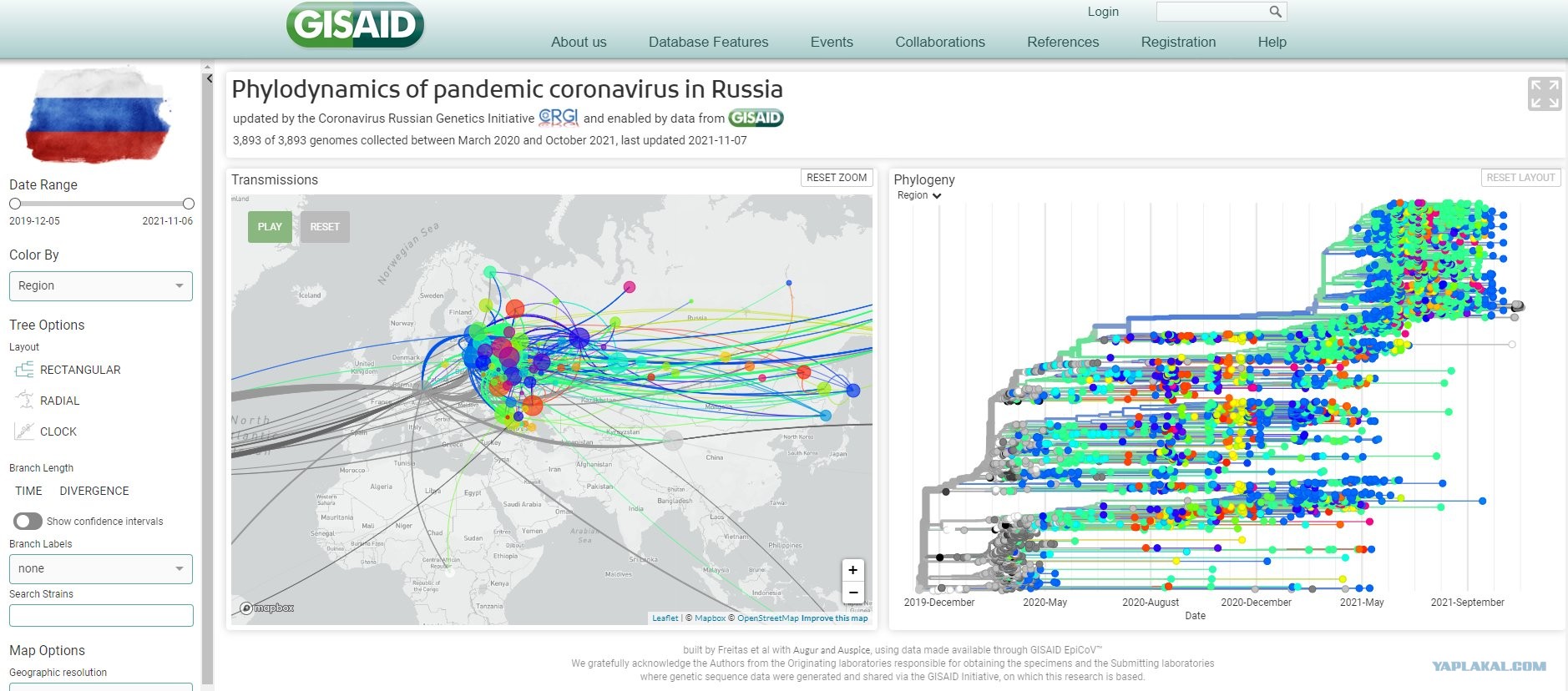Open Registration menu
Image resolution: width=1568 pixels, height=691 pixels.
point(1178,42)
